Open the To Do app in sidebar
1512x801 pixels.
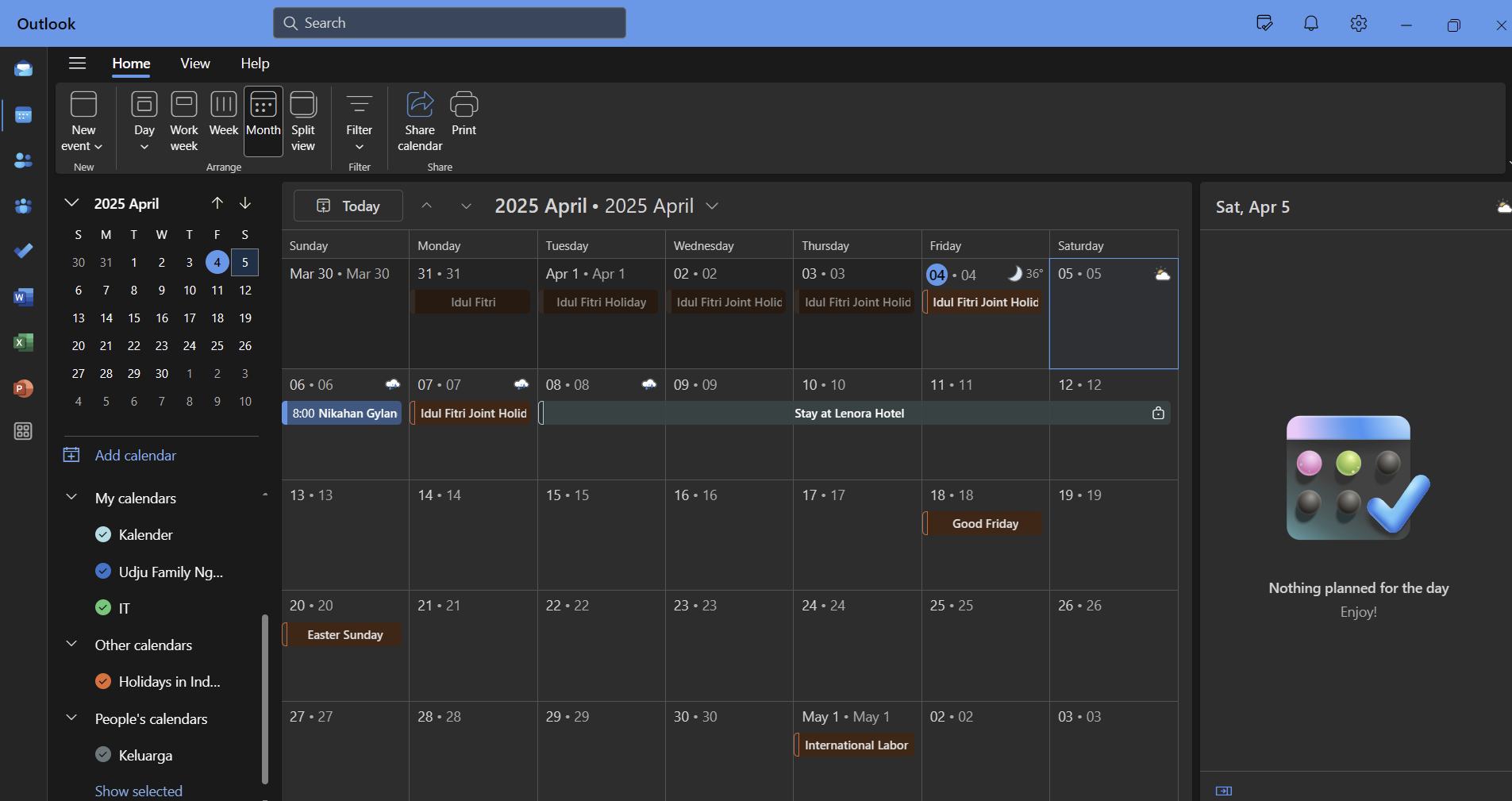[x=23, y=251]
